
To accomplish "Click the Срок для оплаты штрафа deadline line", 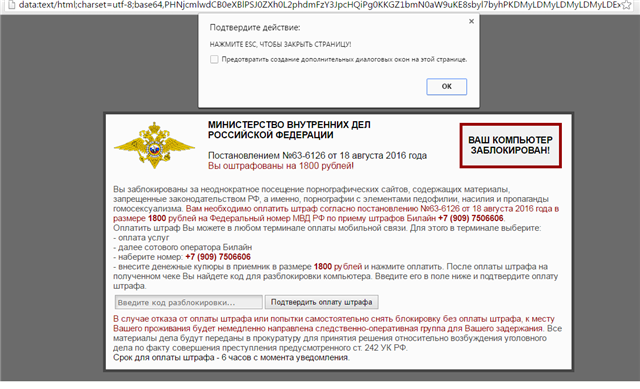I will [231, 358].
